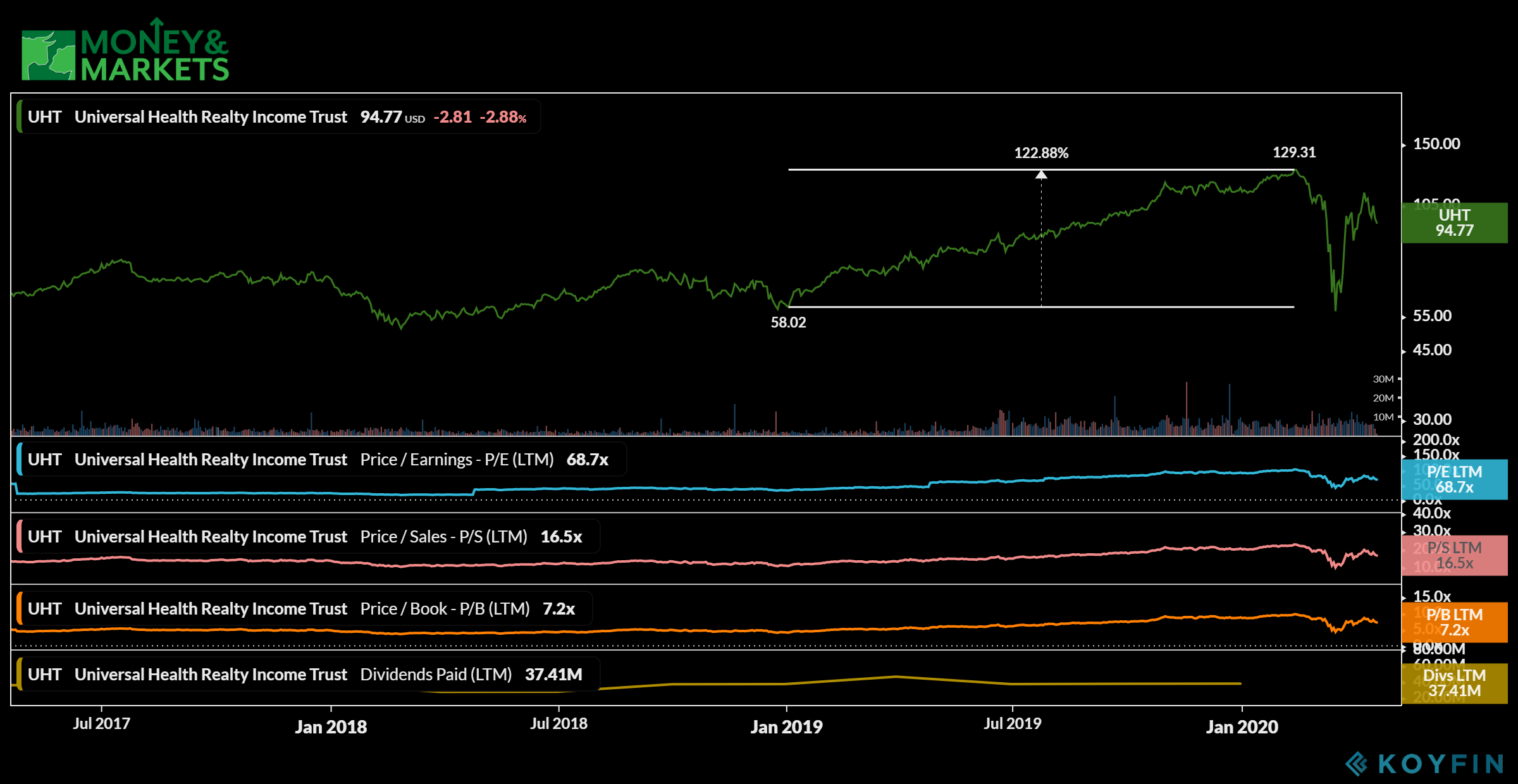Screen dimensions: 1518x784
Task: Click the Price / Earnings legend row
Action: coord(321,460)
